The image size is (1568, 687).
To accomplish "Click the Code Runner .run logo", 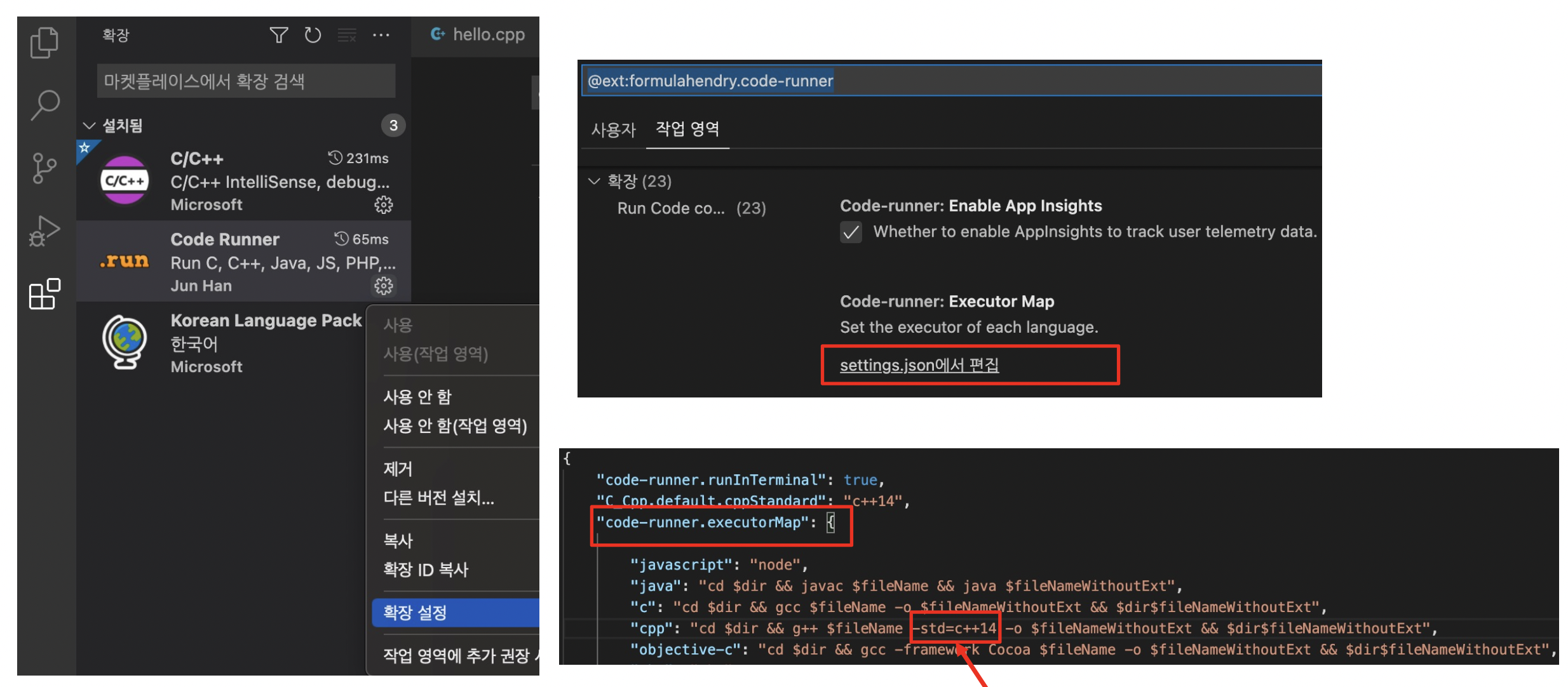I will (x=125, y=261).
